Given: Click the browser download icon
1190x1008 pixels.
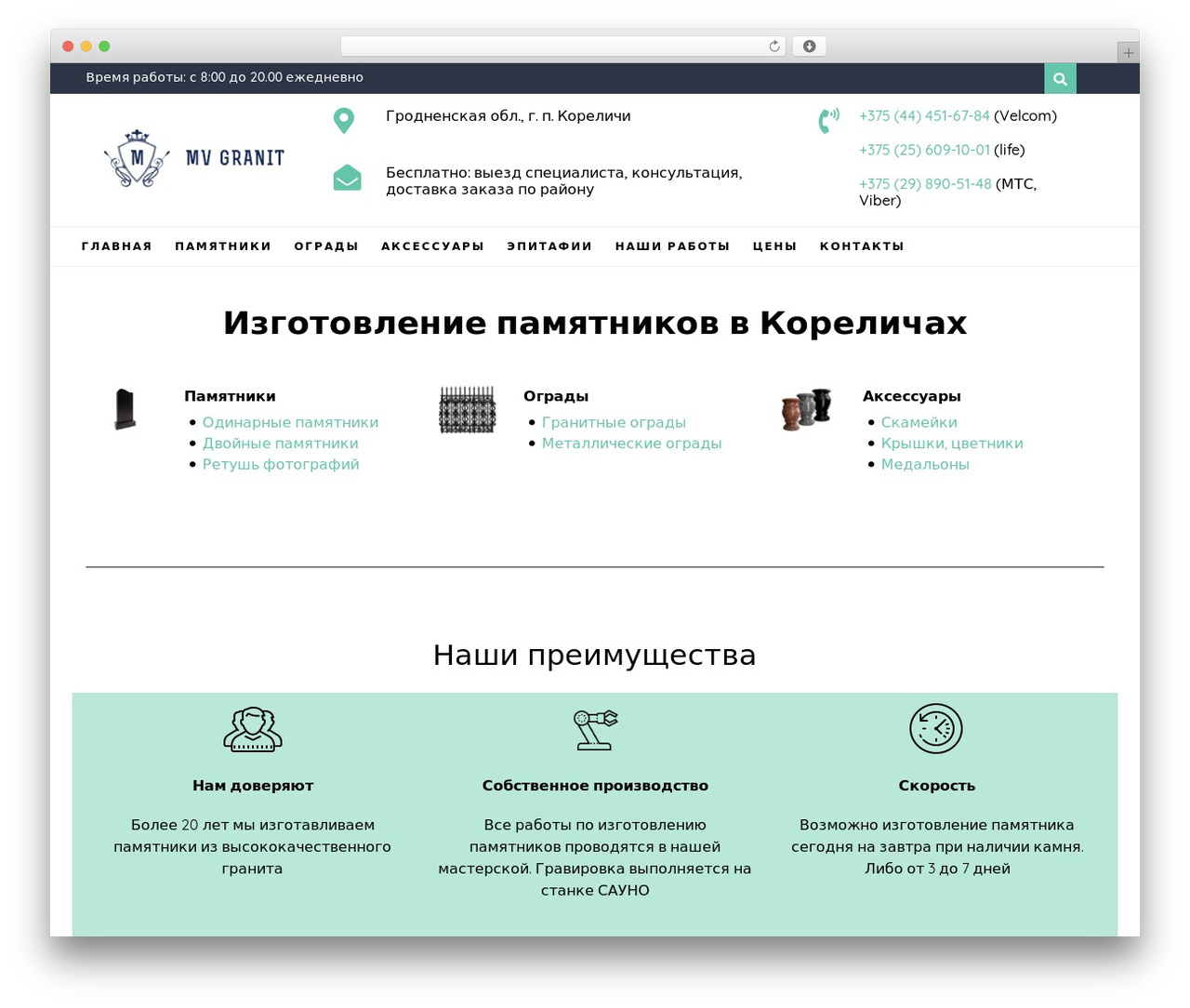Looking at the screenshot, I should point(810,46).
